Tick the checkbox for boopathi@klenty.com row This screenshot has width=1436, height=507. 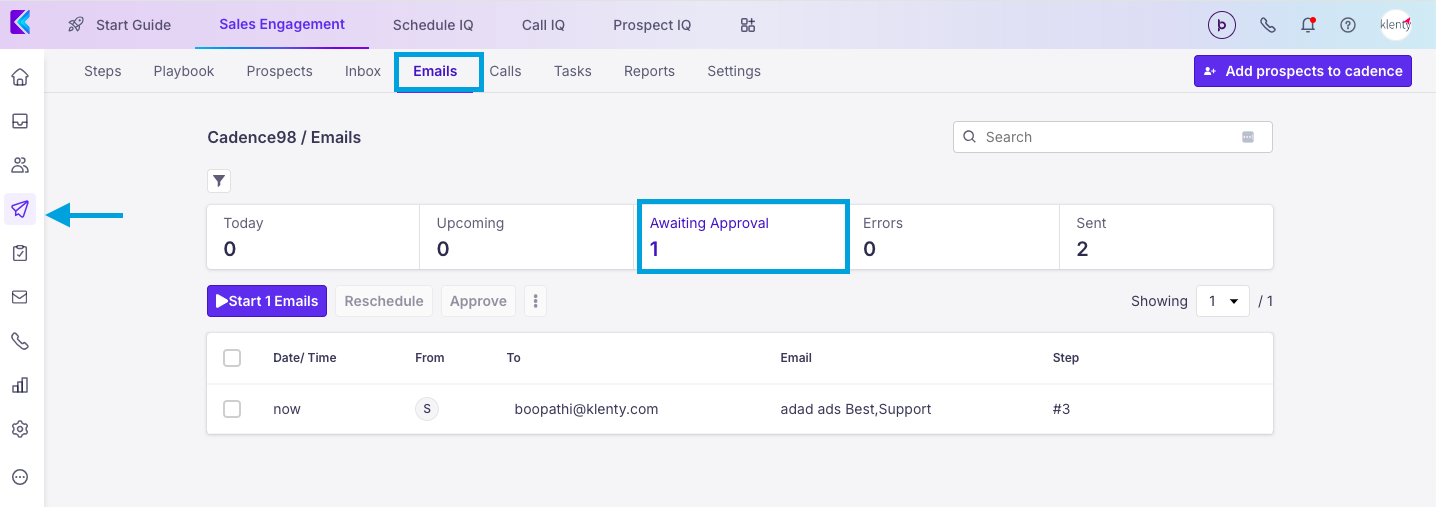point(232,409)
